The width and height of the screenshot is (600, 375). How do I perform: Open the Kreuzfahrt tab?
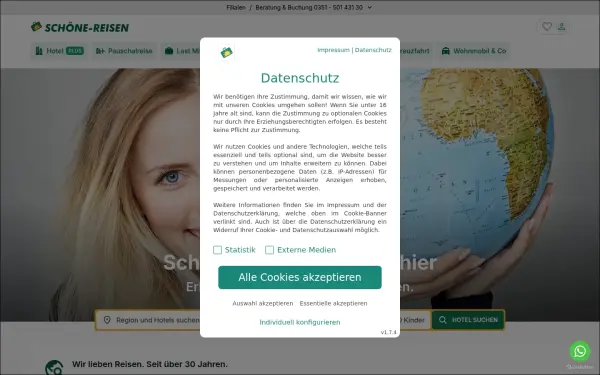(x=415, y=51)
